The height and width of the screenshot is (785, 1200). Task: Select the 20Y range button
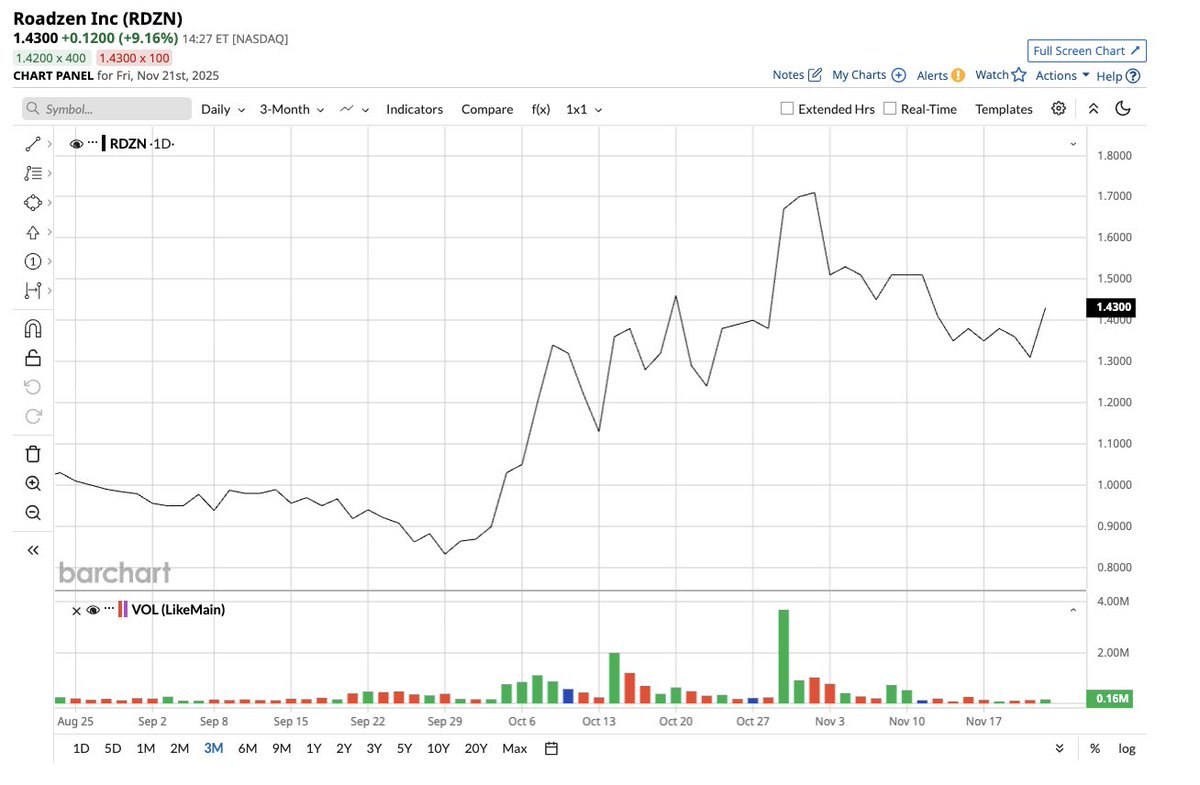point(476,748)
